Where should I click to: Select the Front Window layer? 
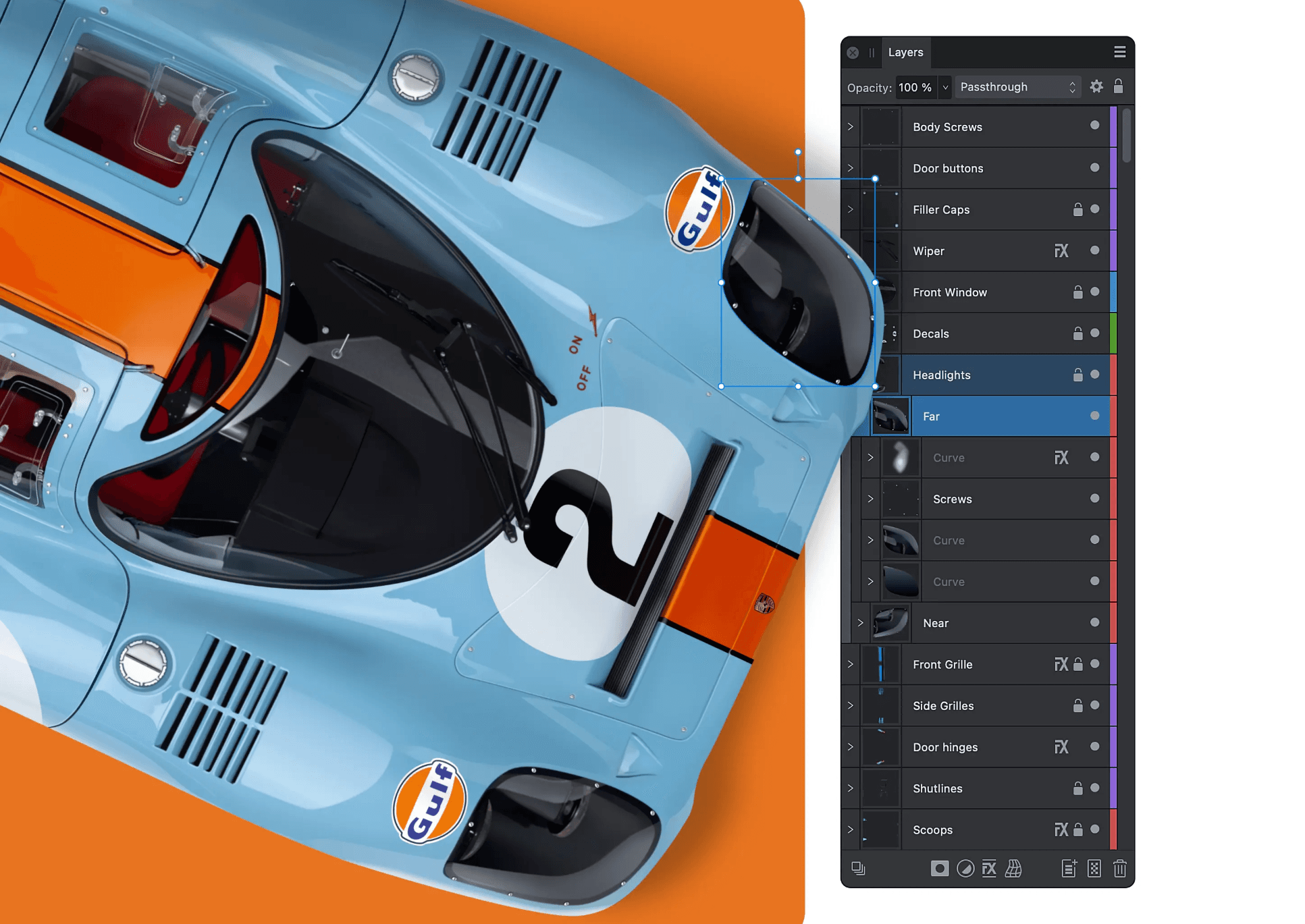978,292
